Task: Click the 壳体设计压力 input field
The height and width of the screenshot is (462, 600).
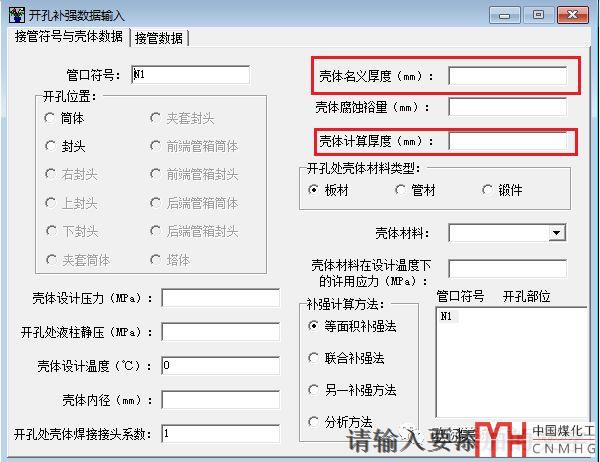Action: (x=220, y=298)
